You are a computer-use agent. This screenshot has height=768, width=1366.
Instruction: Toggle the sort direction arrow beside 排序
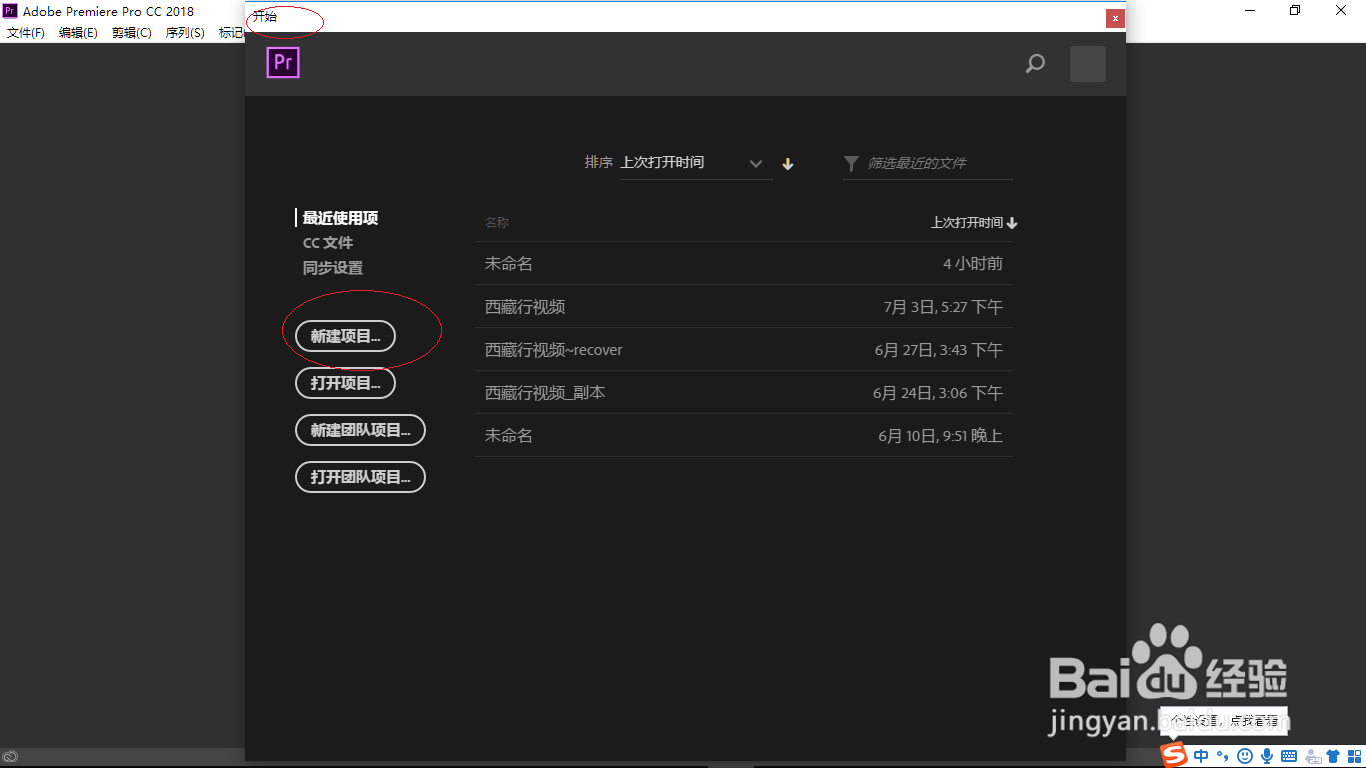pos(787,163)
